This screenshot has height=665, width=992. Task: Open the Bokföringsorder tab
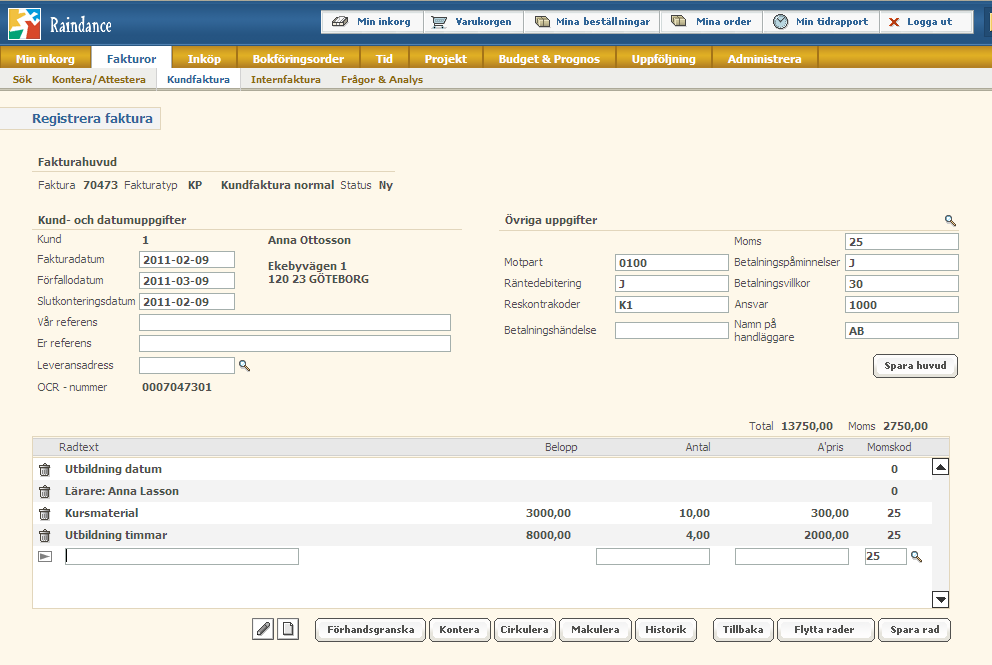click(x=298, y=59)
